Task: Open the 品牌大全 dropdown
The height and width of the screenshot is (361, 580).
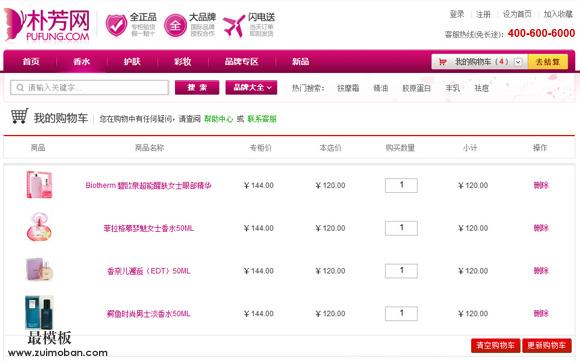Action: click(x=251, y=88)
